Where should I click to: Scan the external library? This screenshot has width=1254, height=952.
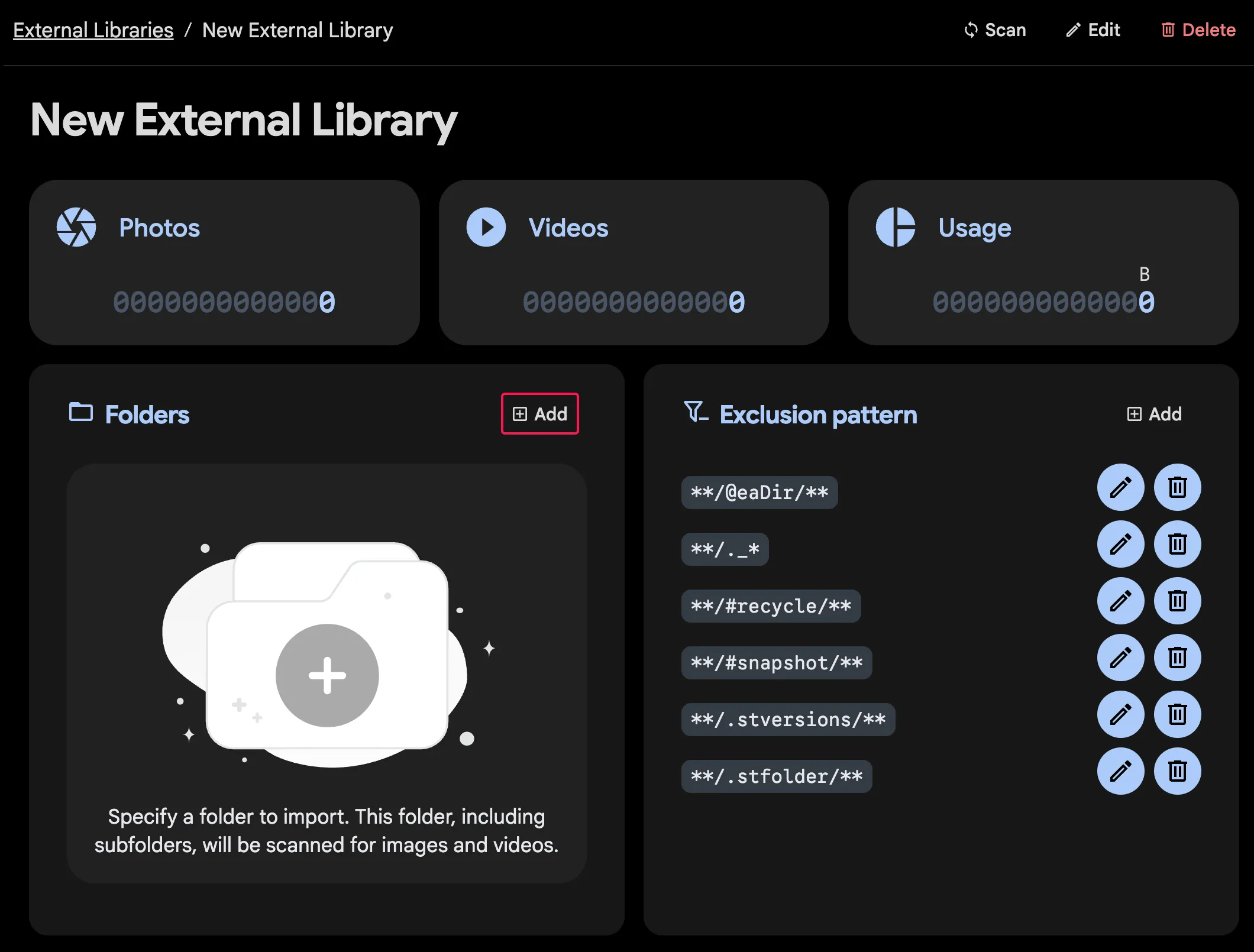(995, 30)
